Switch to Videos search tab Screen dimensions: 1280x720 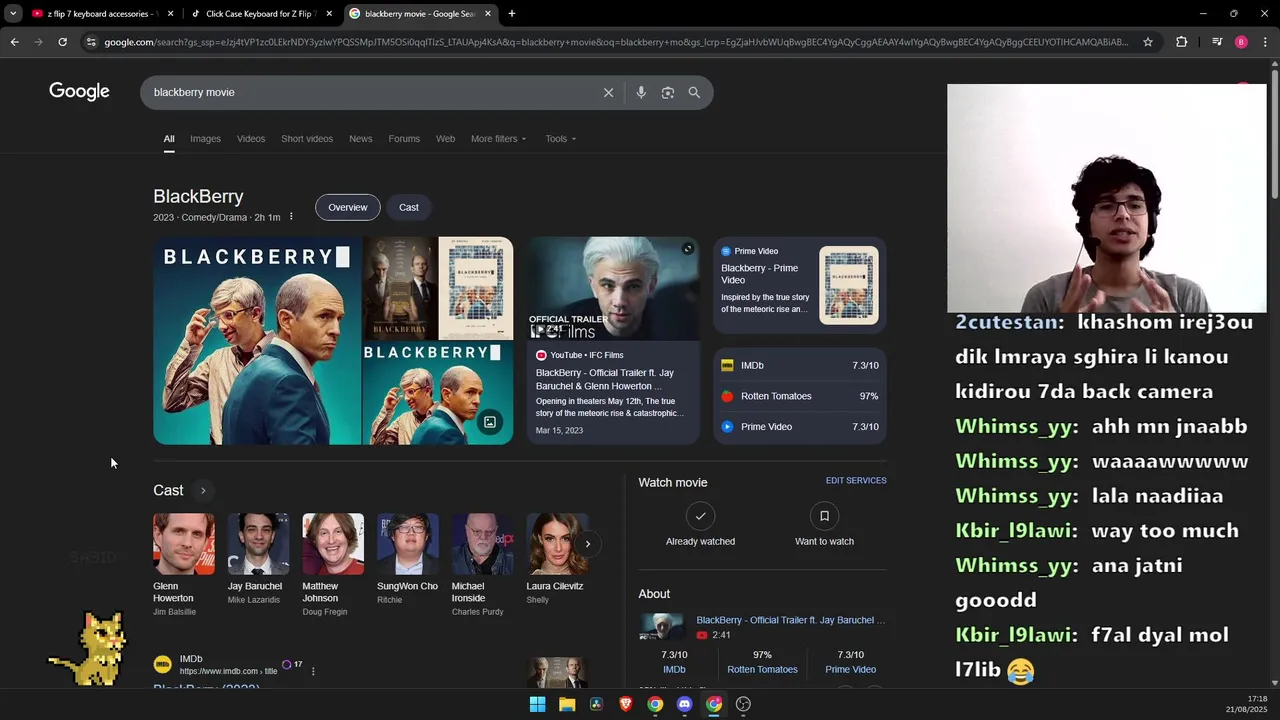coord(251,139)
